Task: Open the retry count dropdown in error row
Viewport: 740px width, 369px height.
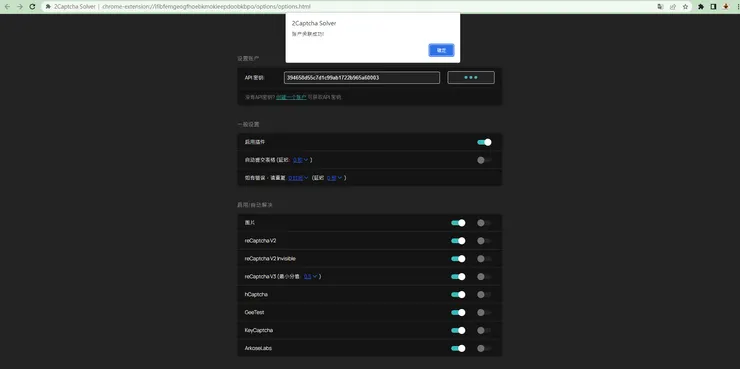Action: tap(298, 178)
